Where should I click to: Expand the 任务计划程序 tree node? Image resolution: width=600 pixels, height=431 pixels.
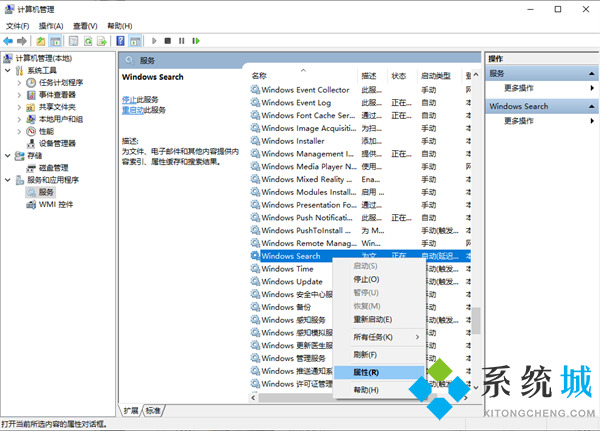click(19, 82)
